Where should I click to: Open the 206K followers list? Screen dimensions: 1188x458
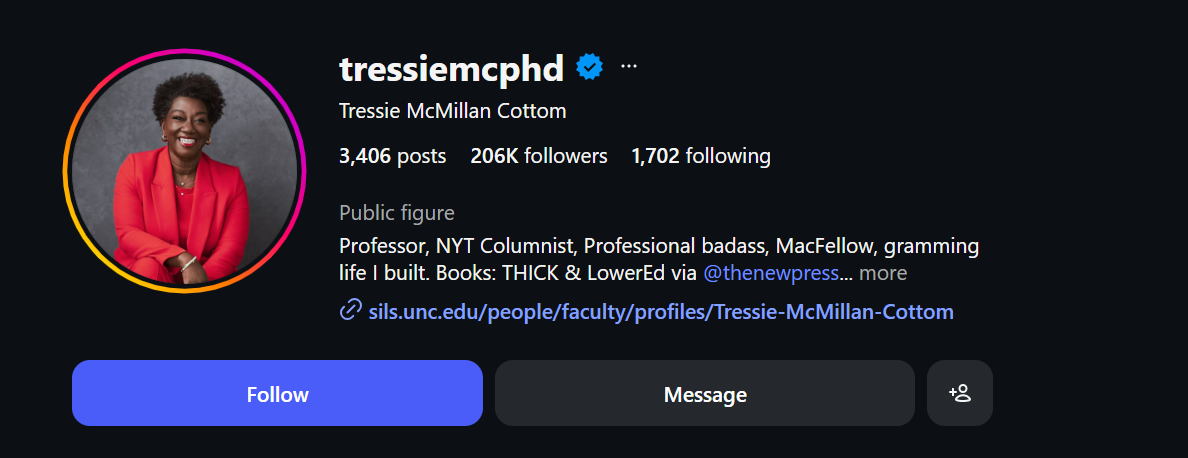coord(538,156)
